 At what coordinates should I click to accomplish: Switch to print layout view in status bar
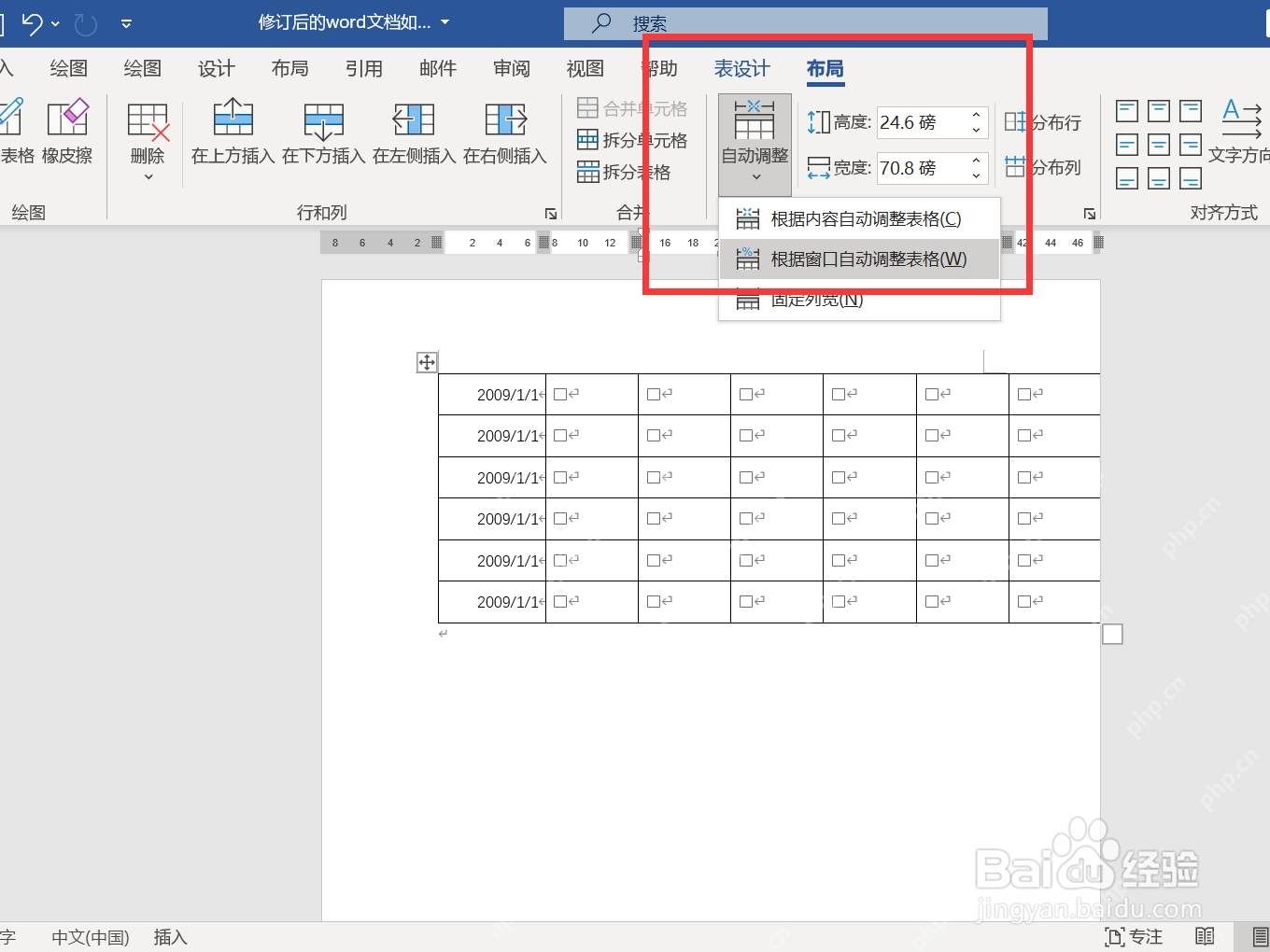[1260, 936]
